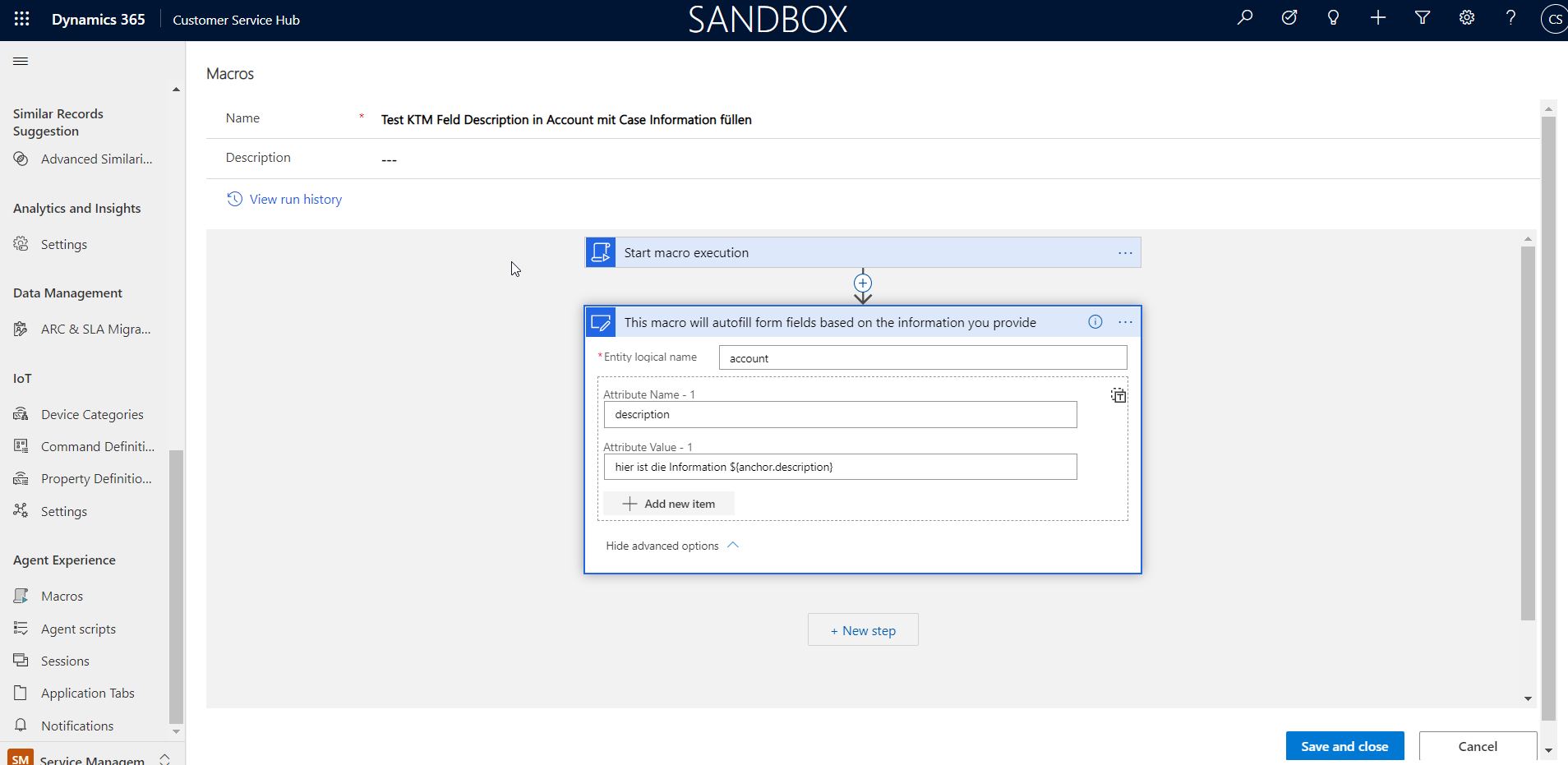Open the Dynamics 365 app launcher
Image resolution: width=1568 pixels, height=765 pixels.
[22, 19]
